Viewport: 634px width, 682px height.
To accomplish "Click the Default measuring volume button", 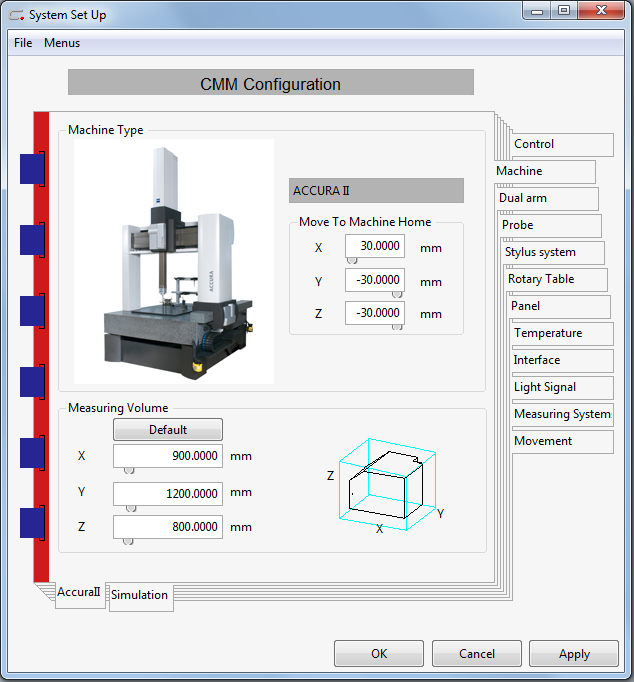I will [x=168, y=430].
